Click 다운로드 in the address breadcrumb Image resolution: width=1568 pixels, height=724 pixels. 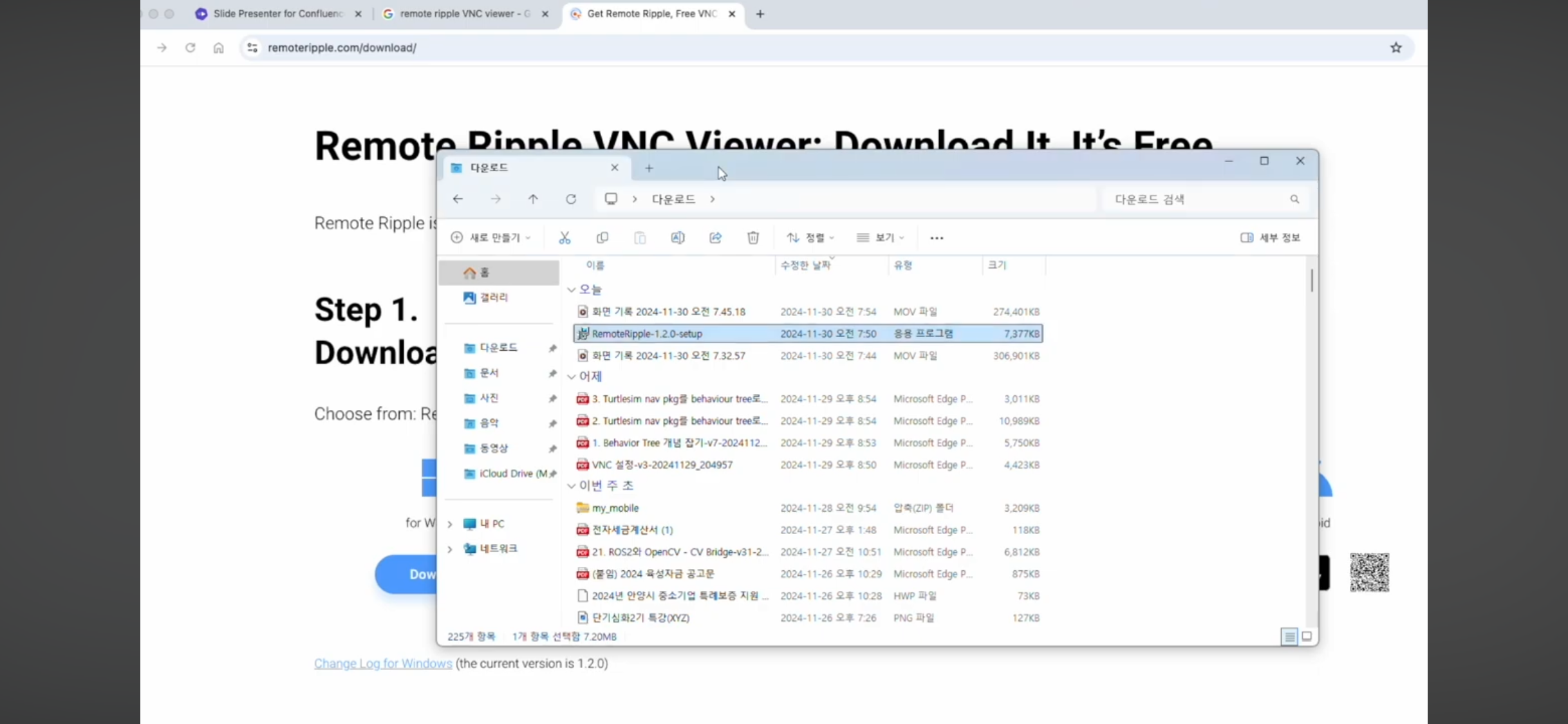673,200
